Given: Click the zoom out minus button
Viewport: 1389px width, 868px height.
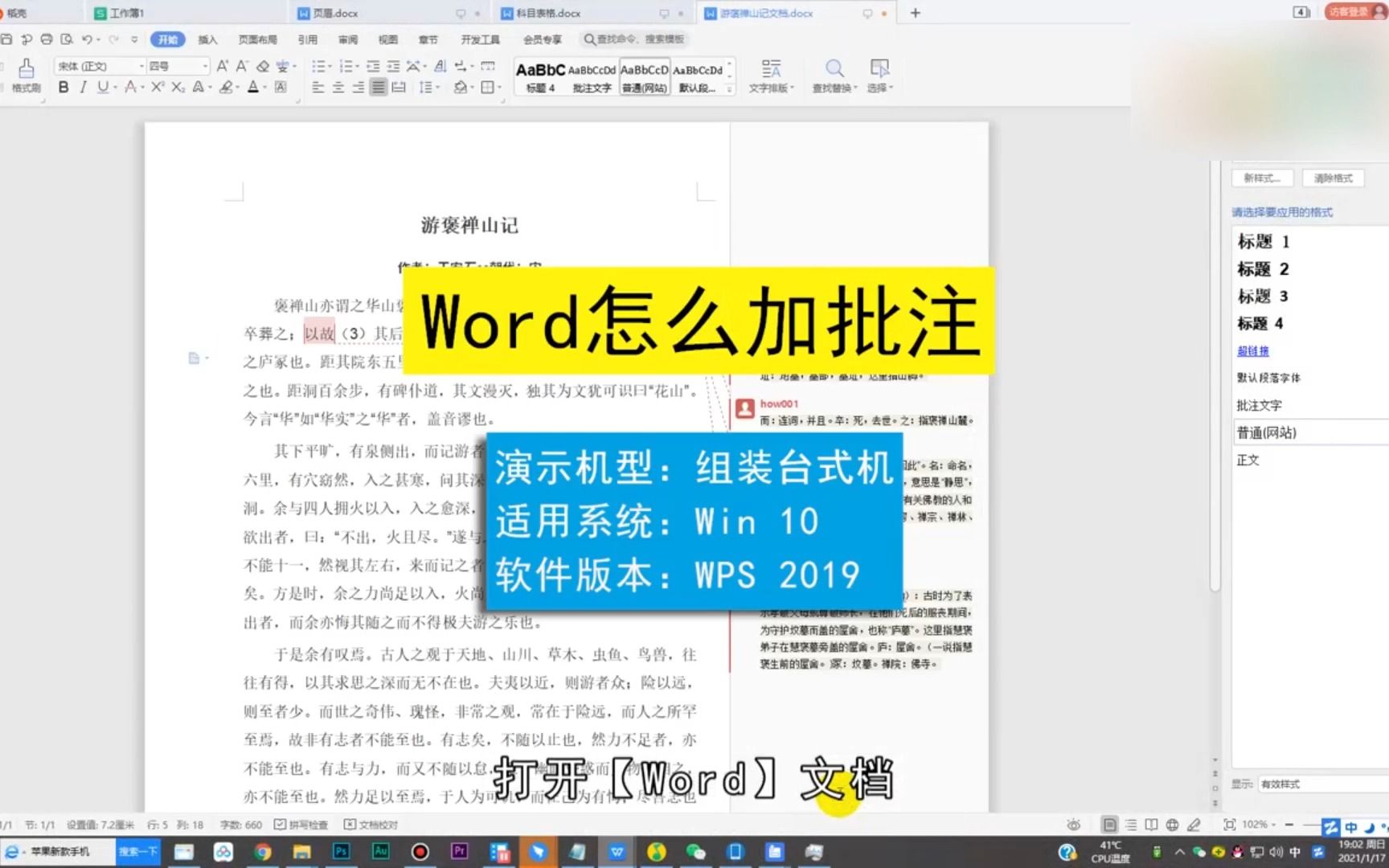Looking at the screenshot, I should (x=1289, y=825).
